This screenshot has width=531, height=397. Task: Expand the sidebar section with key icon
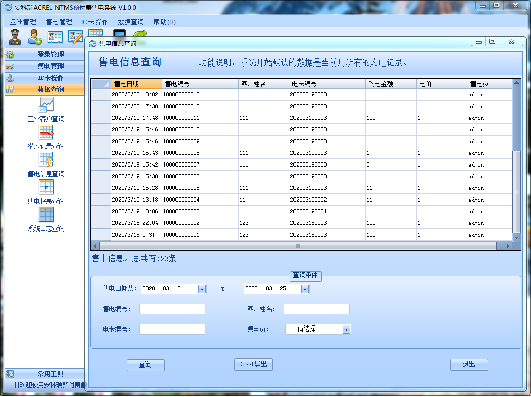click(x=44, y=66)
